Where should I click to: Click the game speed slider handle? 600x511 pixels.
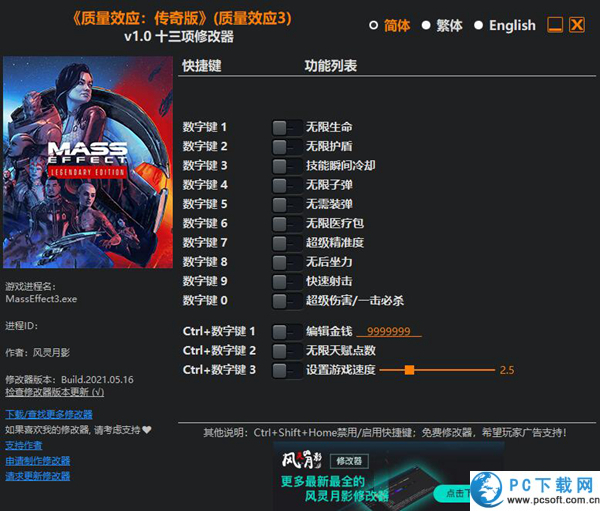(x=409, y=370)
